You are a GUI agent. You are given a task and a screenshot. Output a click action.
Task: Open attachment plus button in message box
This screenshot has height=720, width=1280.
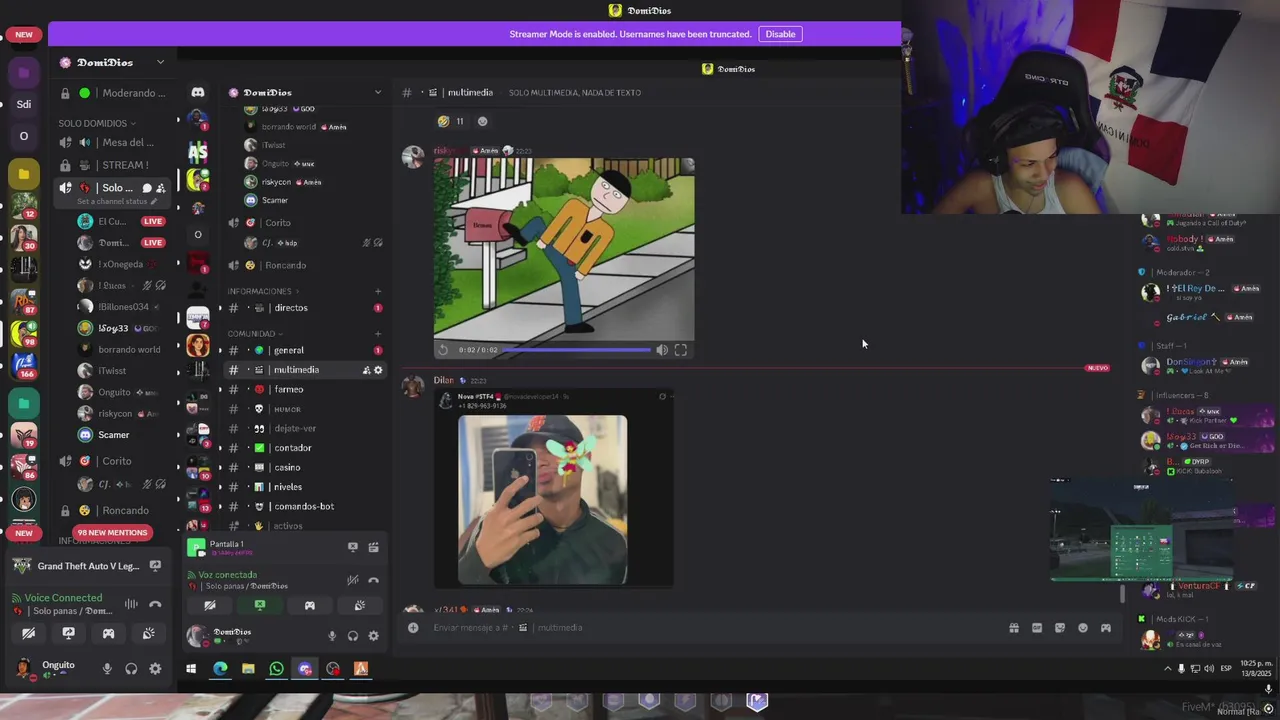(413, 628)
